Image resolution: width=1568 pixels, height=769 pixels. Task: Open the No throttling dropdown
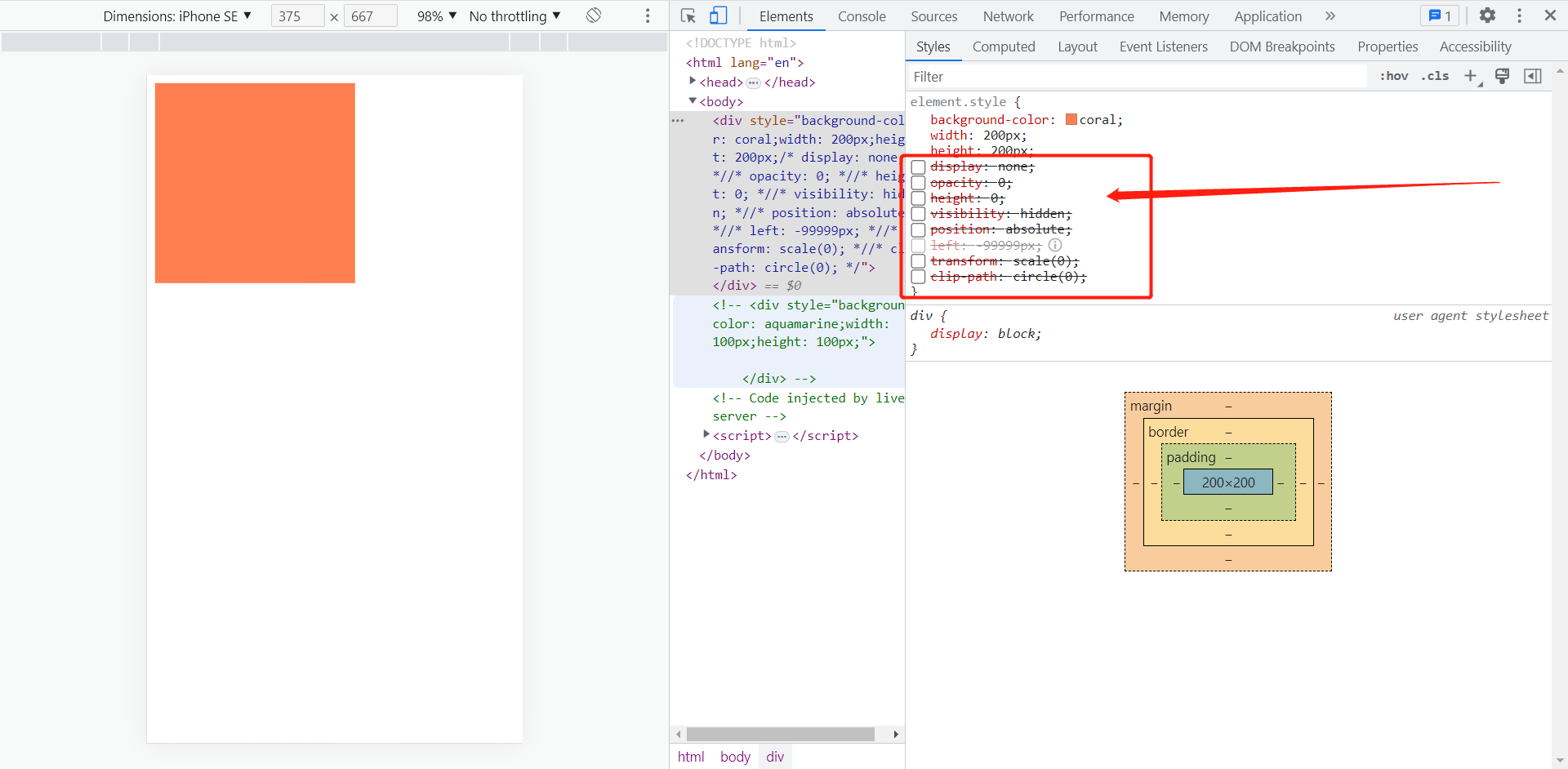coord(514,16)
